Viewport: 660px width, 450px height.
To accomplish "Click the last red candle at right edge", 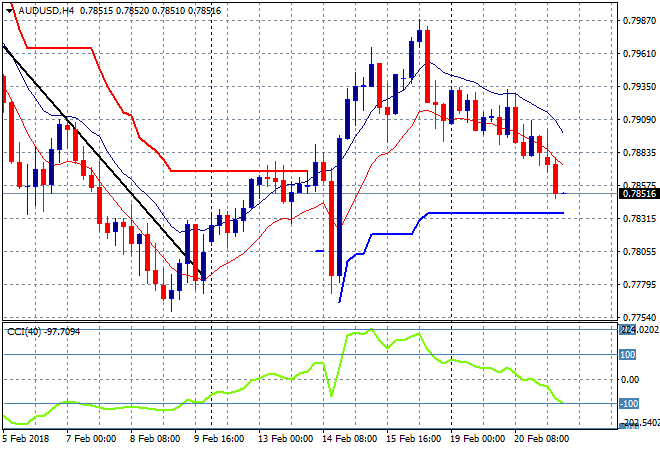I will (555, 179).
